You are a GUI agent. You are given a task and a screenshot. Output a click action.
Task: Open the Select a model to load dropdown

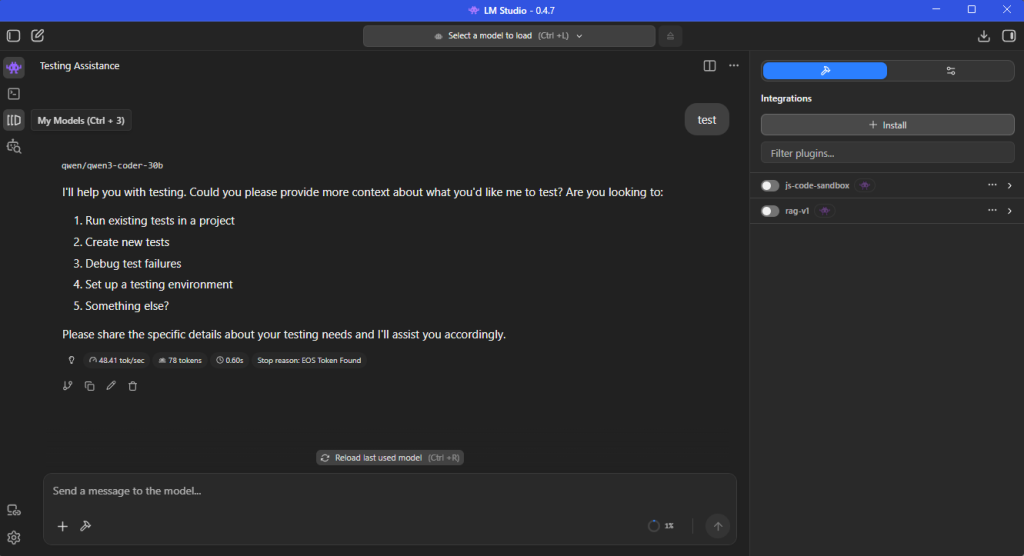coord(509,36)
